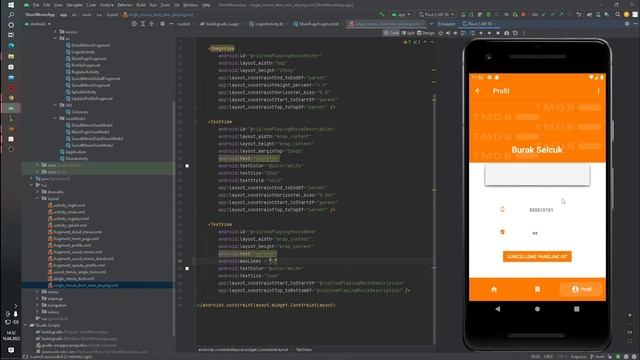Tap the saved bookmark icon in bottom navigation
Image resolution: width=640 pixels, height=360 pixels.
(537, 289)
